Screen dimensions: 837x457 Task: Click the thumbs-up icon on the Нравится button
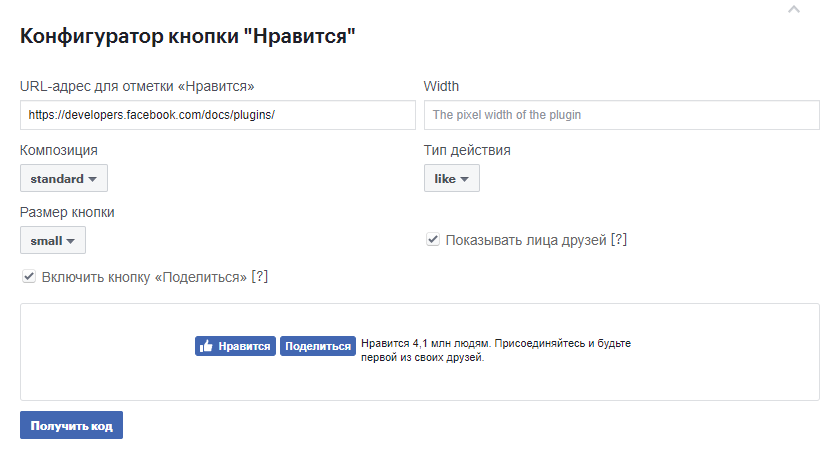click(x=206, y=346)
